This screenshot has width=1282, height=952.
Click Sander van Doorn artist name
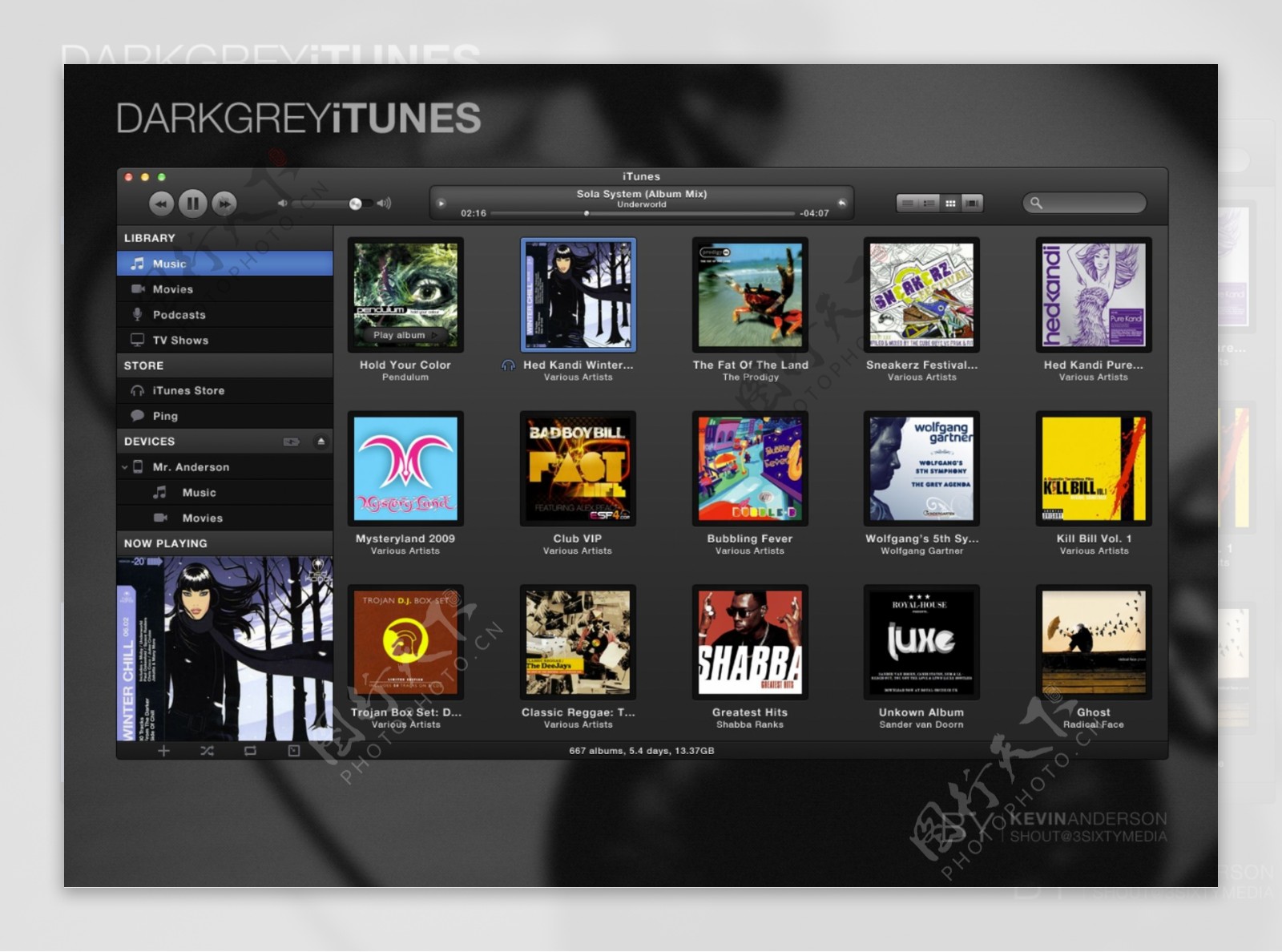(x=921, y=725)
